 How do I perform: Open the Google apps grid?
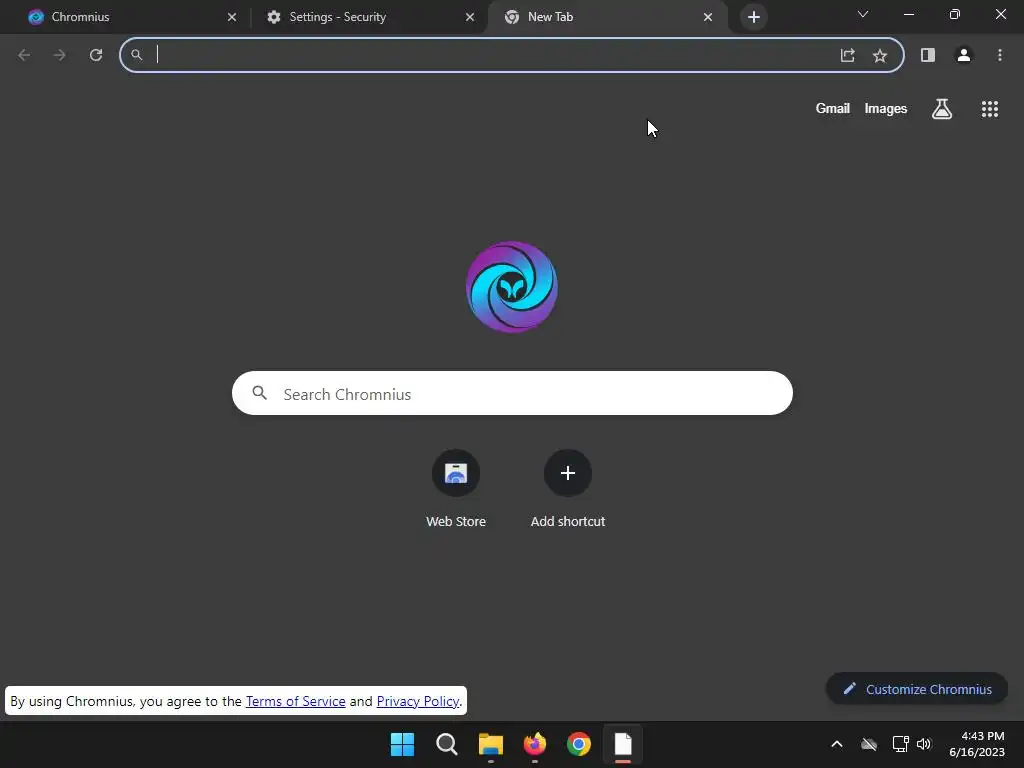pyautogui.click(x=990, y=109)
